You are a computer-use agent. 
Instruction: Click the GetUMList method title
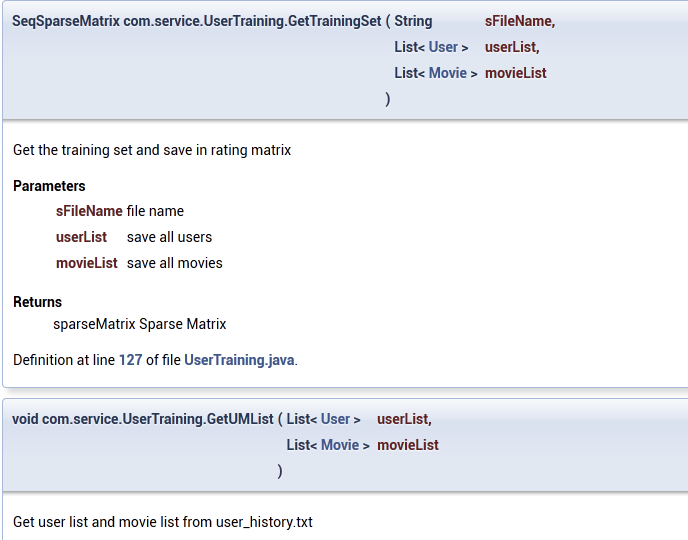tap(142, 419)
